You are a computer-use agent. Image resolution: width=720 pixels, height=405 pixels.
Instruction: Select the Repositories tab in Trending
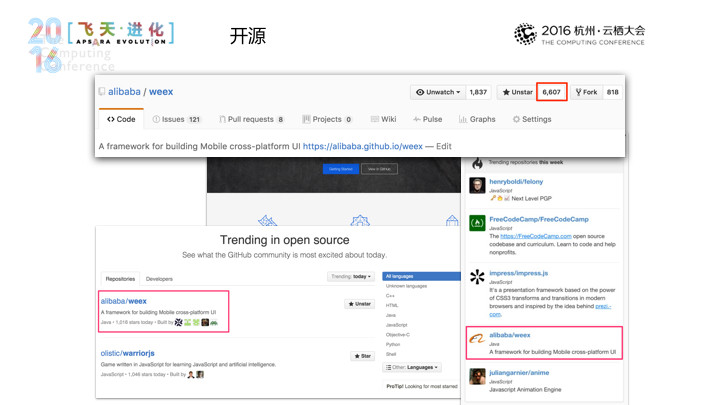point(120,279)
